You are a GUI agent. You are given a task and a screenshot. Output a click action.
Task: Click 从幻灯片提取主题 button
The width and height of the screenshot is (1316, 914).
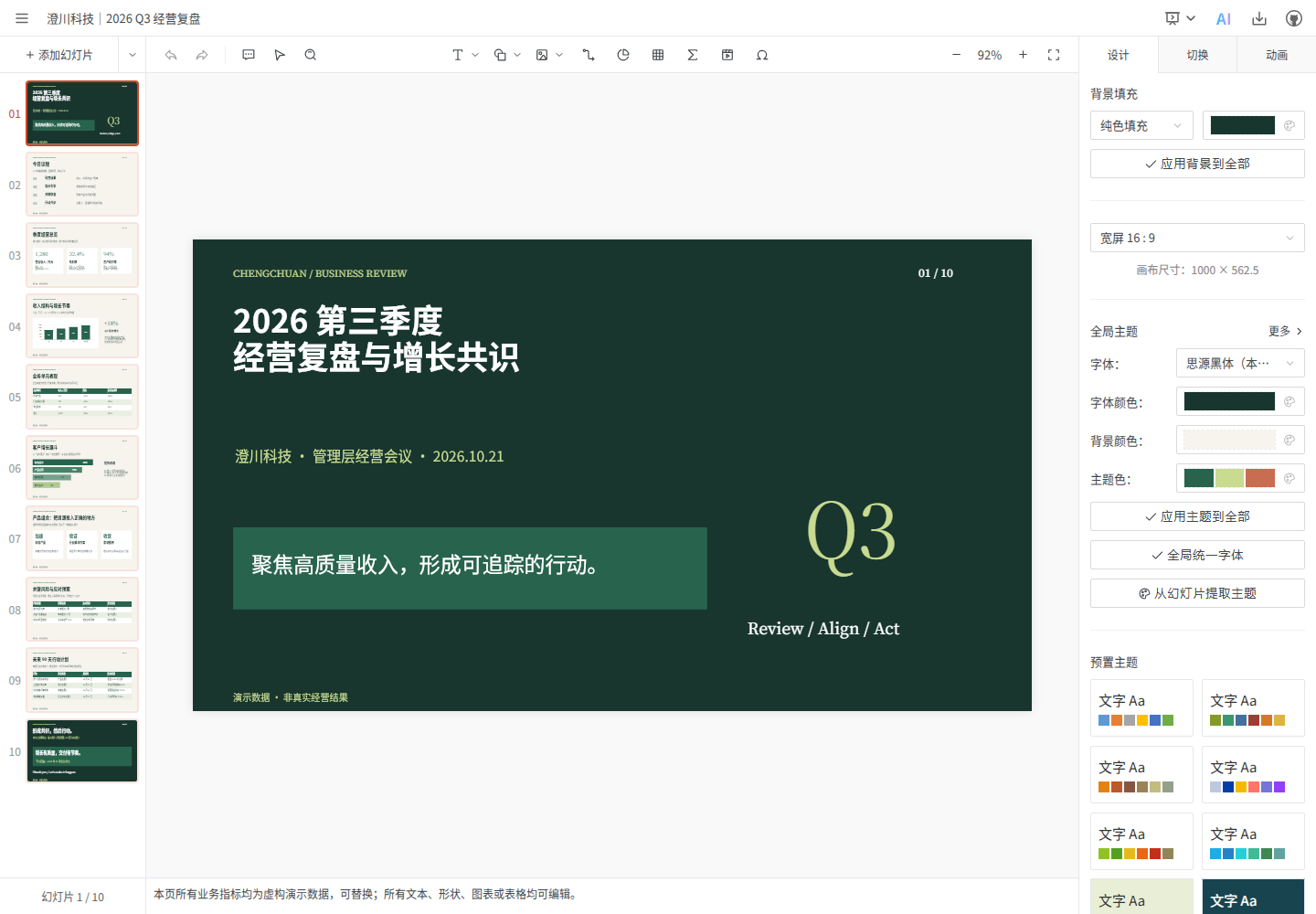click(1197, 593)
